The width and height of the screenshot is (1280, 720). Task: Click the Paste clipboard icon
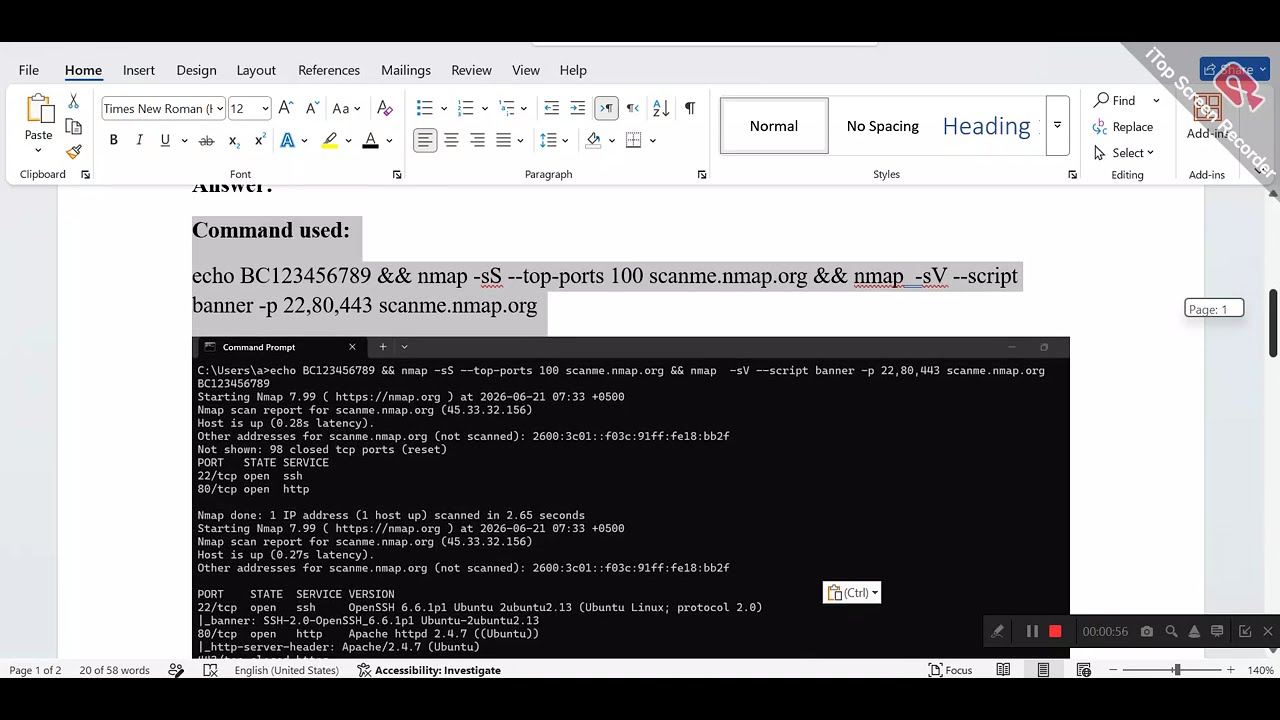pos(39,109)
